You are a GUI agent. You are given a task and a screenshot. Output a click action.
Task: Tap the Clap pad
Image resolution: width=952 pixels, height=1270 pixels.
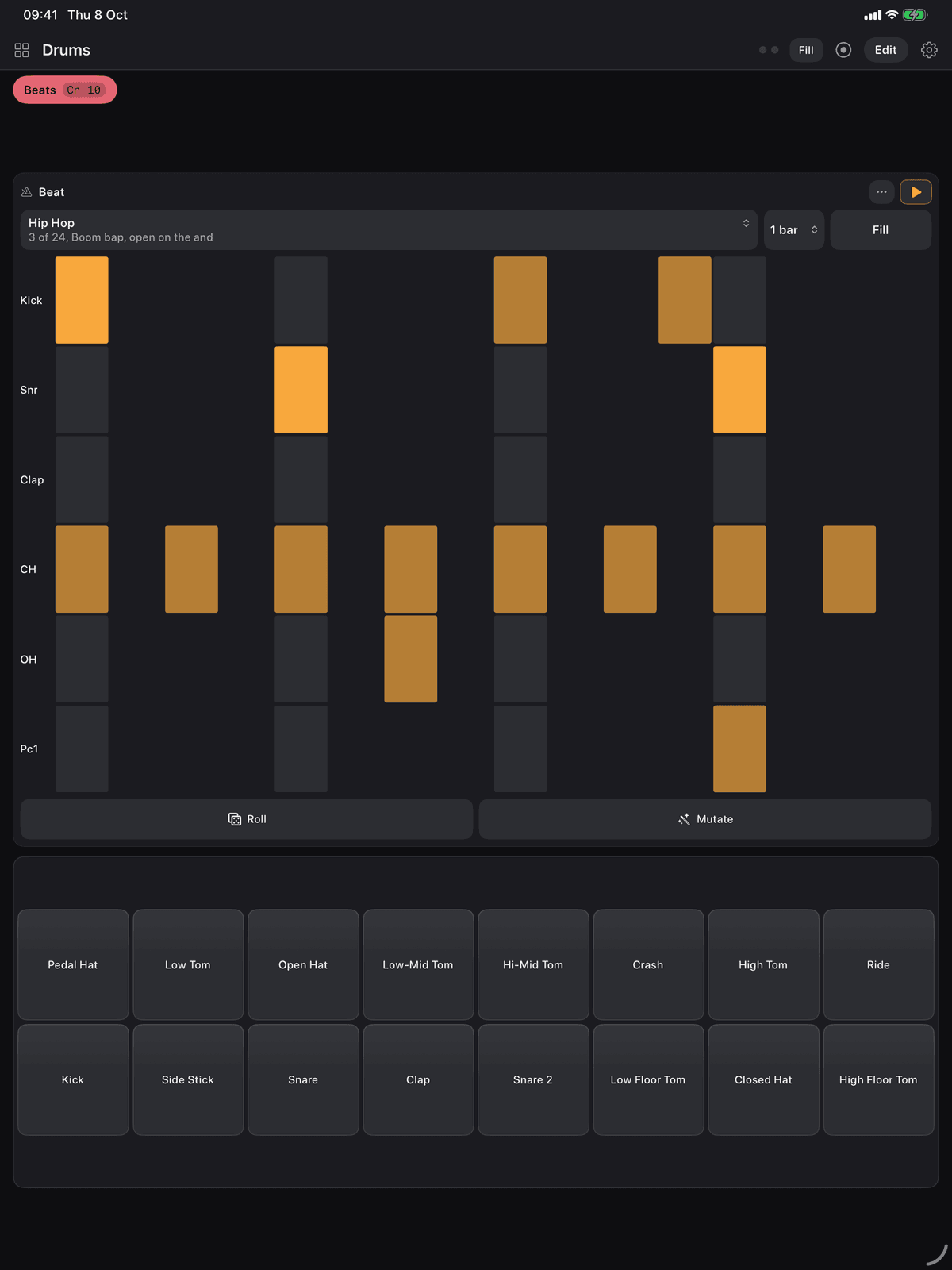(x=418, y=1079)
